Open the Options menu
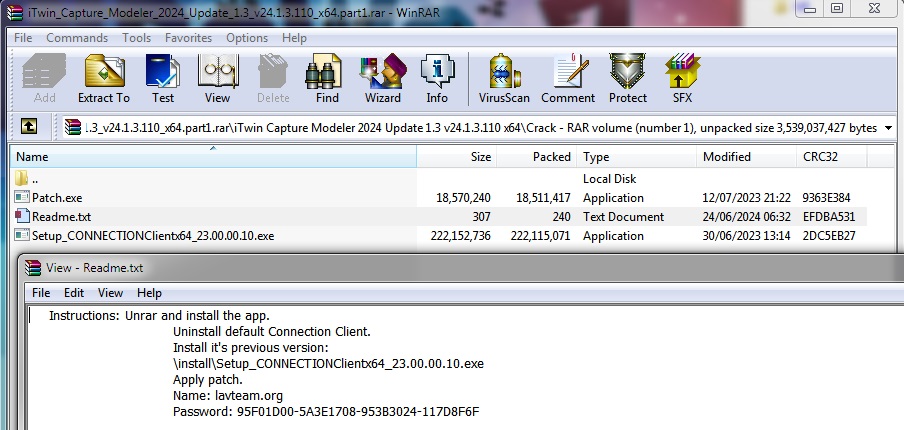Image resolution: width=904 pixels, height=430 pixels. pos(247,38)
